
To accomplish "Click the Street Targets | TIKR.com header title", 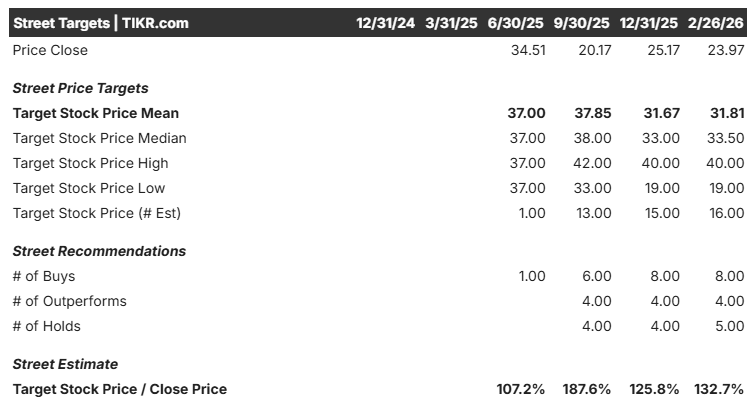I will (100, 23).
